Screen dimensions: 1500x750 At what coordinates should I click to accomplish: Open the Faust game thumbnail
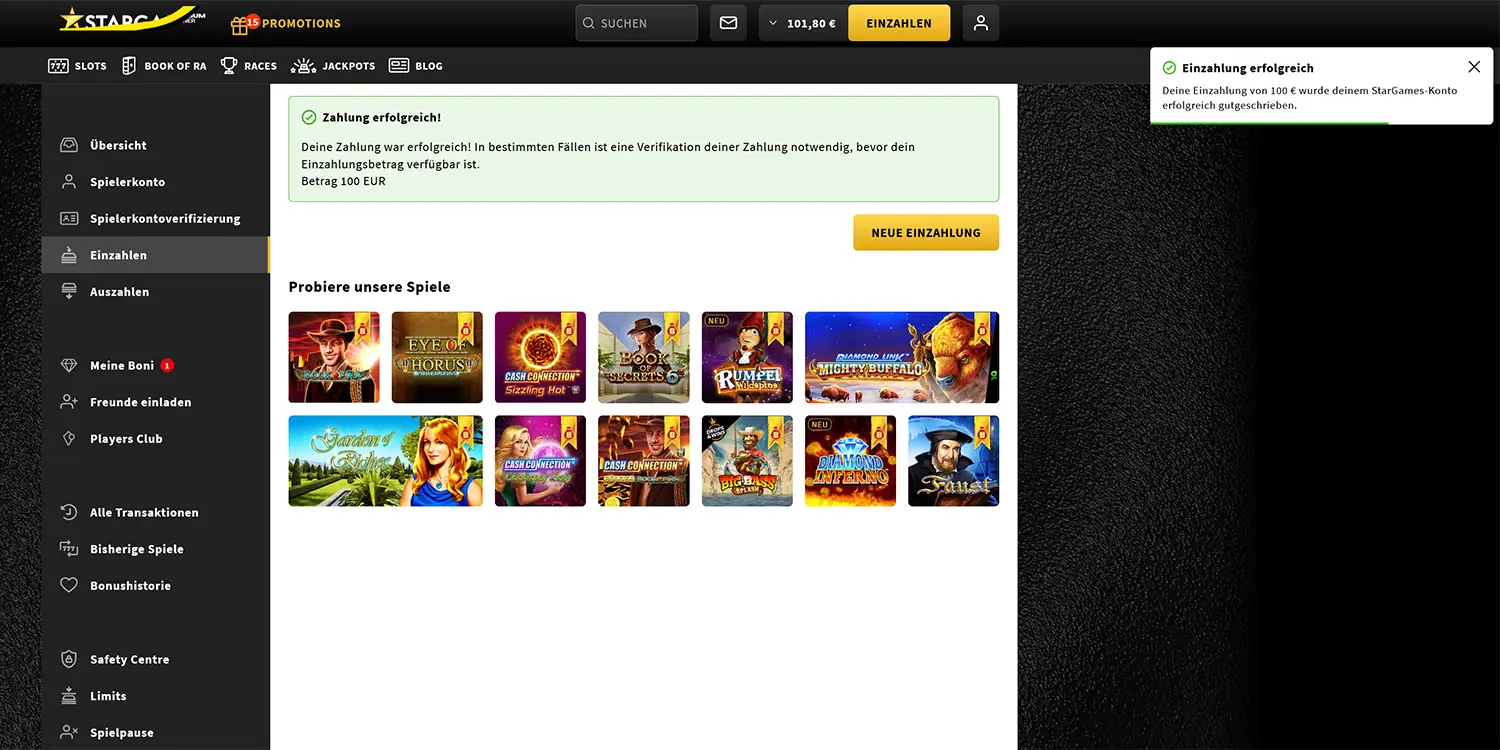point(953,461)
